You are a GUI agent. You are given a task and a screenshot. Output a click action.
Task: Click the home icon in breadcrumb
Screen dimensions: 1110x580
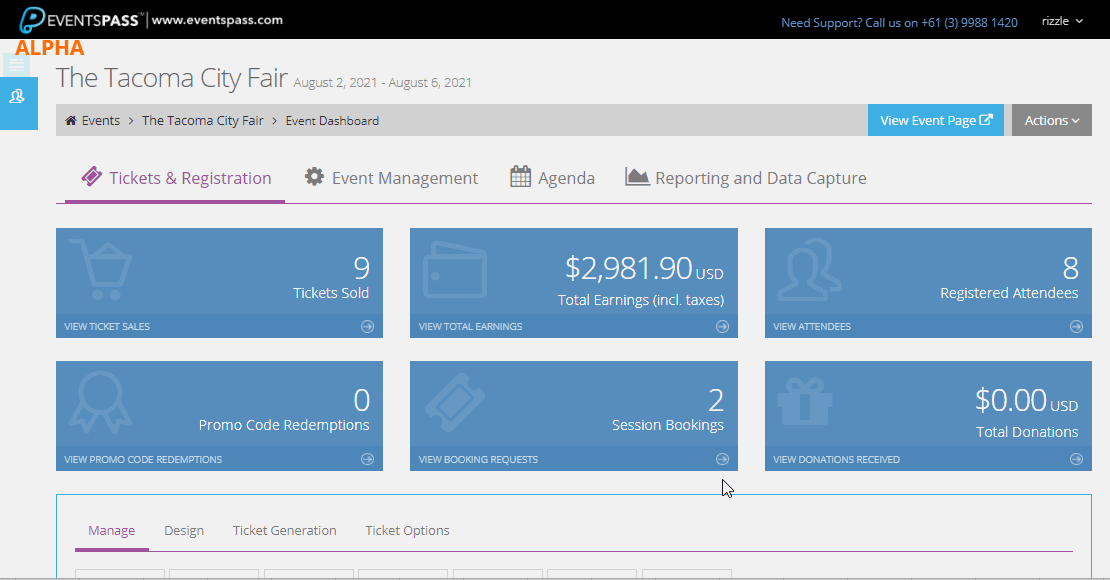(71, 120)
